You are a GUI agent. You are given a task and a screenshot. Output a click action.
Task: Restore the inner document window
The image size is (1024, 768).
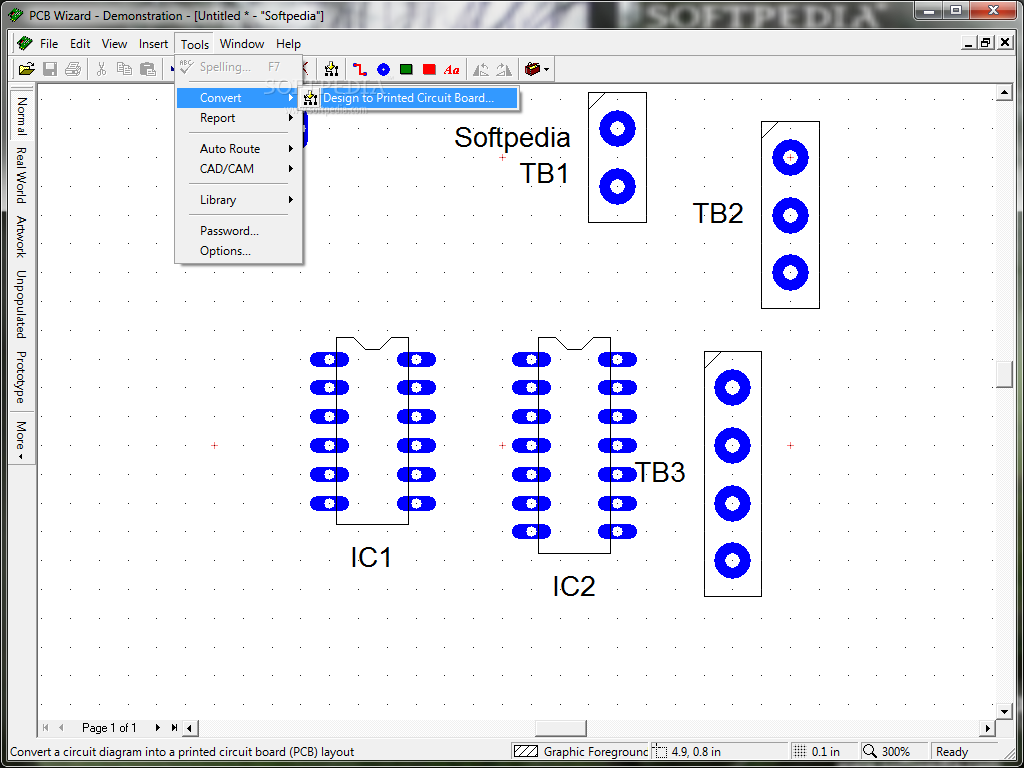[986, 43]
